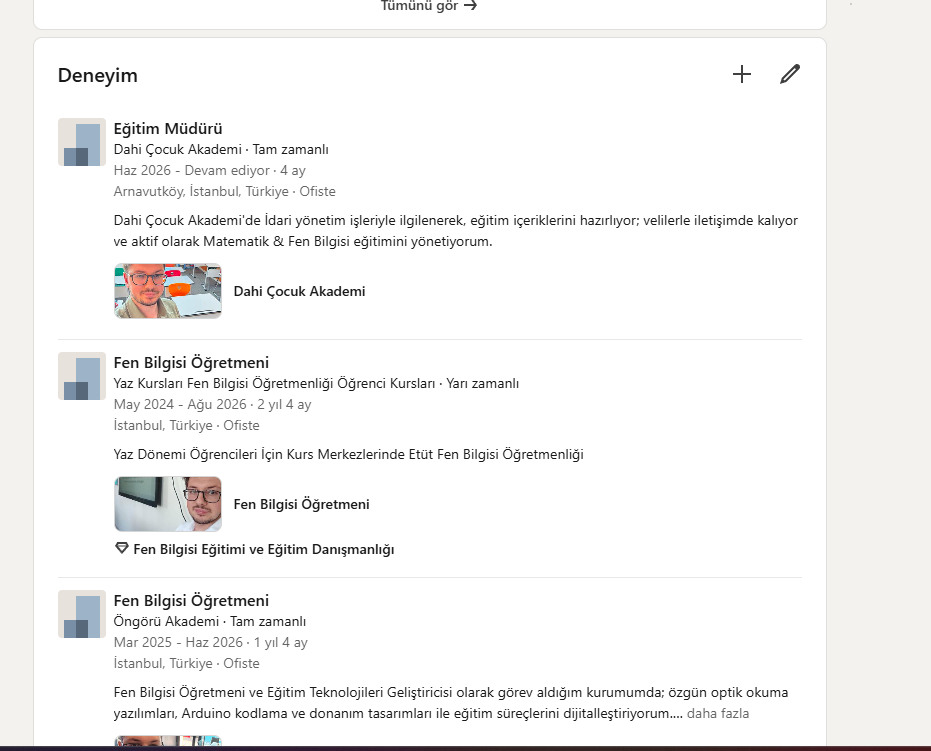Add a new experience with plus icon
This screenshot has width=931, height=751.
tap(742, 74)
